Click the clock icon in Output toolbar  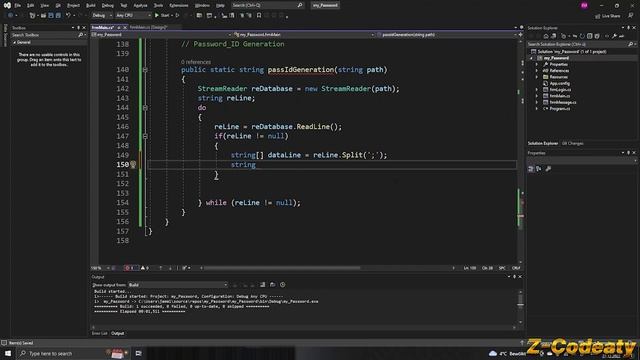tap(282, 285)
